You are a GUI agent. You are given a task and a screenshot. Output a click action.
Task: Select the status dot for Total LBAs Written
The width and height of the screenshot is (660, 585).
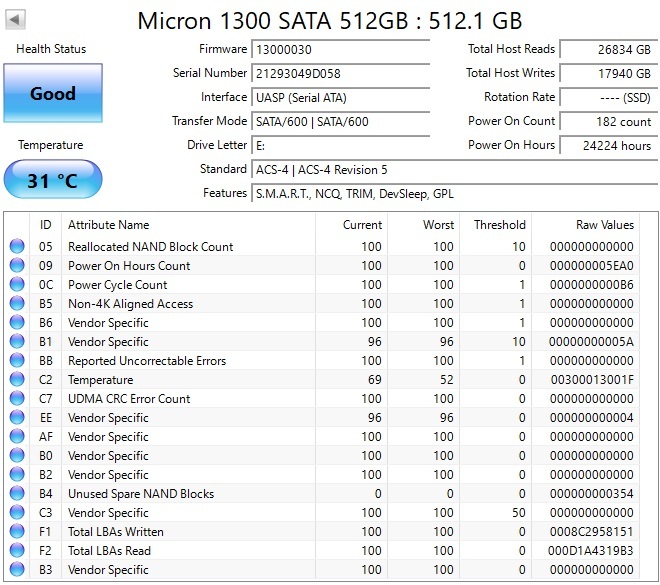pos(17,531)
